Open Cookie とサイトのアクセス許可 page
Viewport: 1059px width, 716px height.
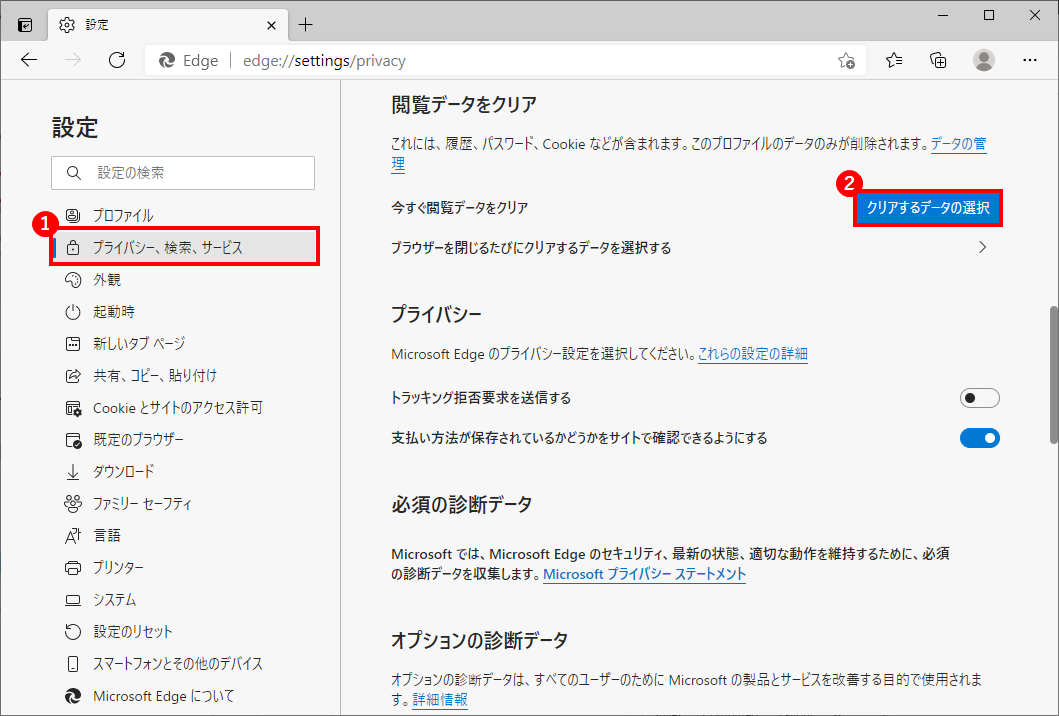tap(183, 408)
